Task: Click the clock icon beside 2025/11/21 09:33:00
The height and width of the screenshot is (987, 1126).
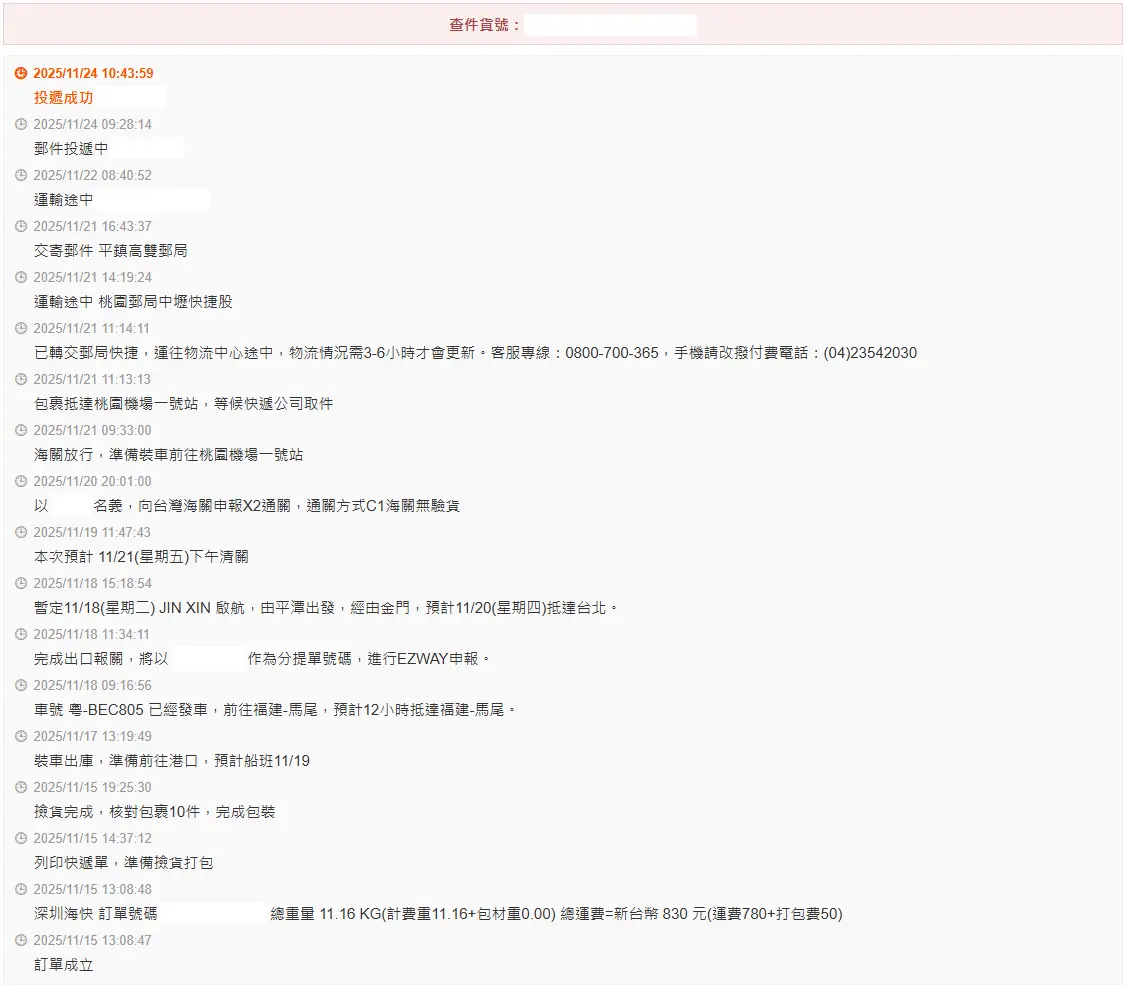Action: point(21,431)
